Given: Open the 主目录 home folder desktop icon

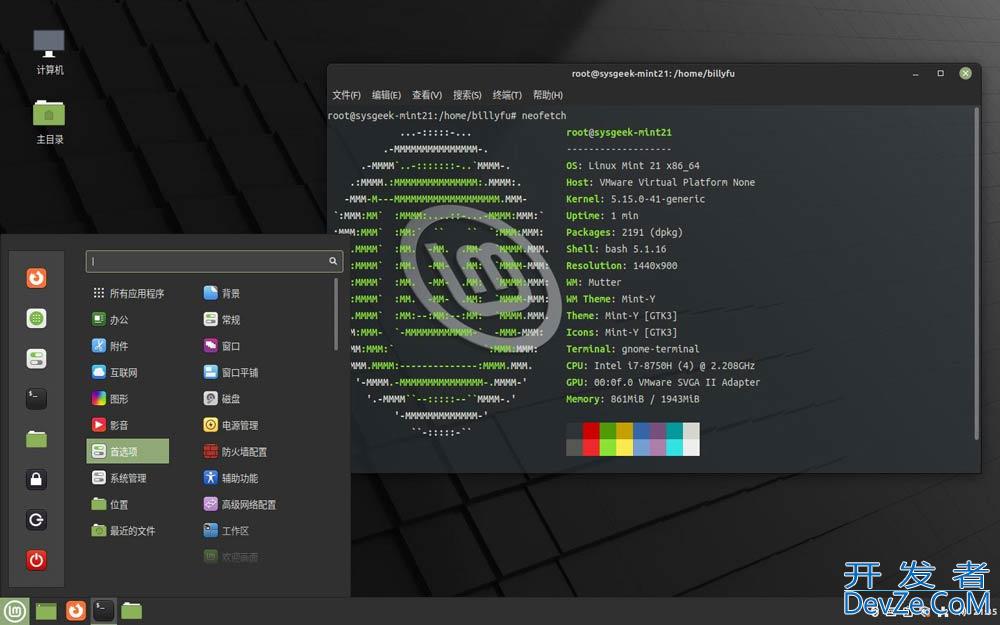Looking at the screenshot, I should point(49,122).
